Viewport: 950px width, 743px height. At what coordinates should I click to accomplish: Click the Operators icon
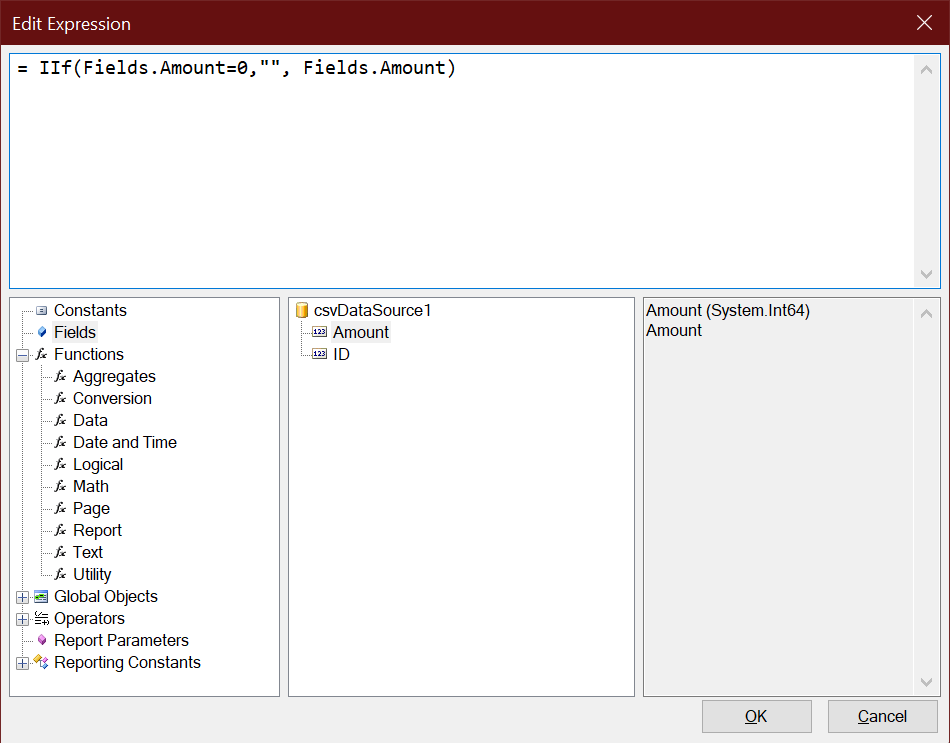click(41, 618)
